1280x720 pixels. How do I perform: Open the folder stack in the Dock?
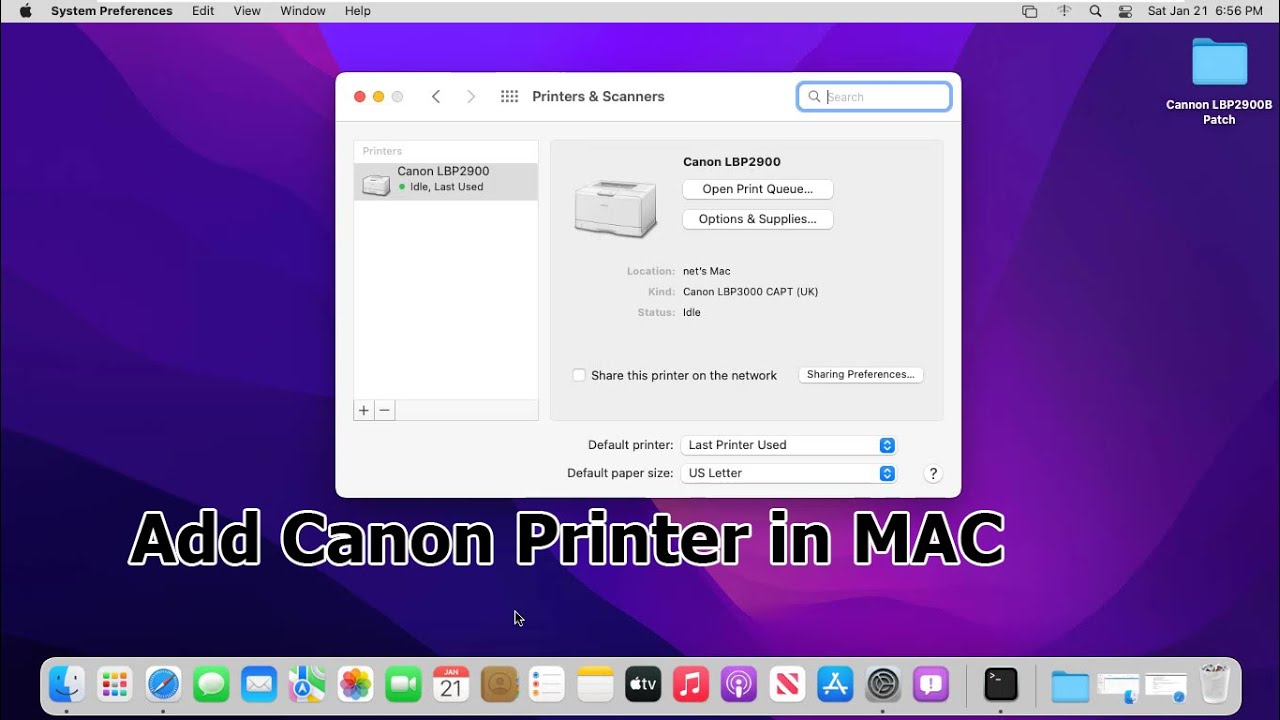(x=1070, y=686)
